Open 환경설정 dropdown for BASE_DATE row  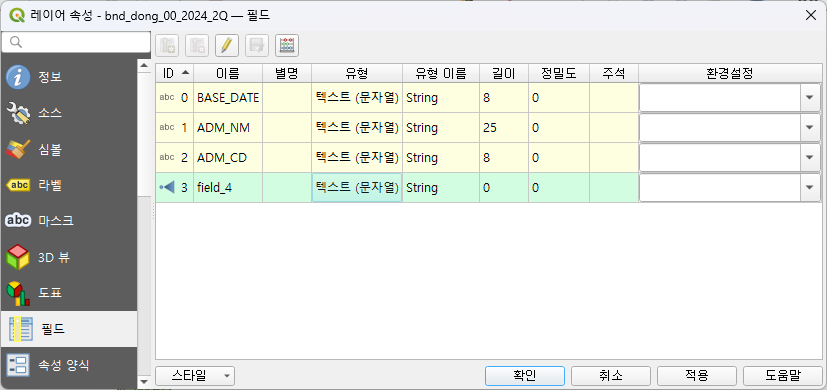coord(810,98)
